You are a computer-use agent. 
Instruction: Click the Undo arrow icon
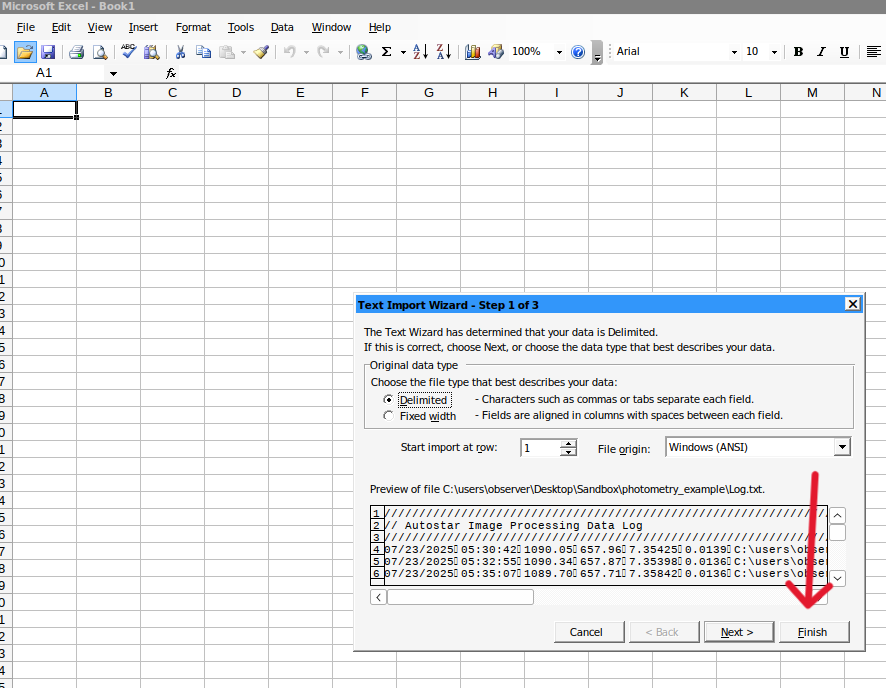(x=290, y=52)
